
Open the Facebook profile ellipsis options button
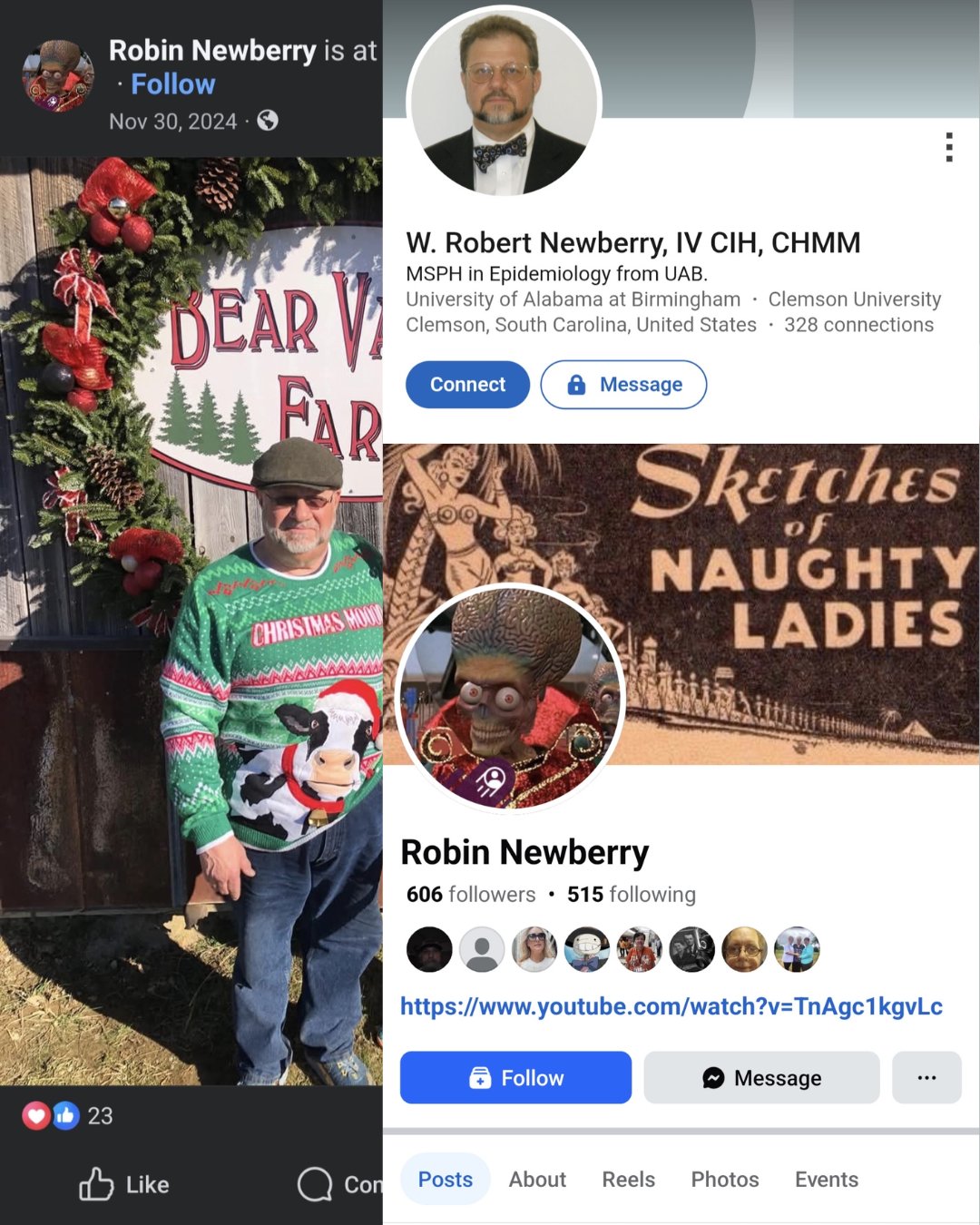tap(926, 1077)
